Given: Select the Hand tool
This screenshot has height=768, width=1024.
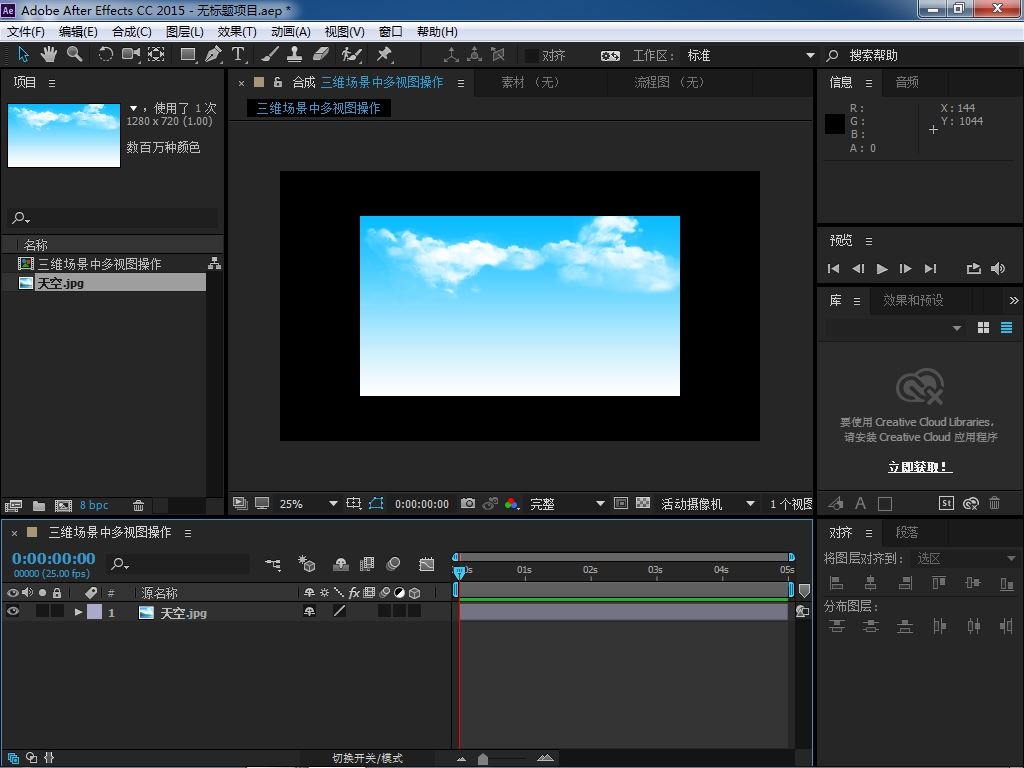Looking at the screenshot, I should click(48, 55).
